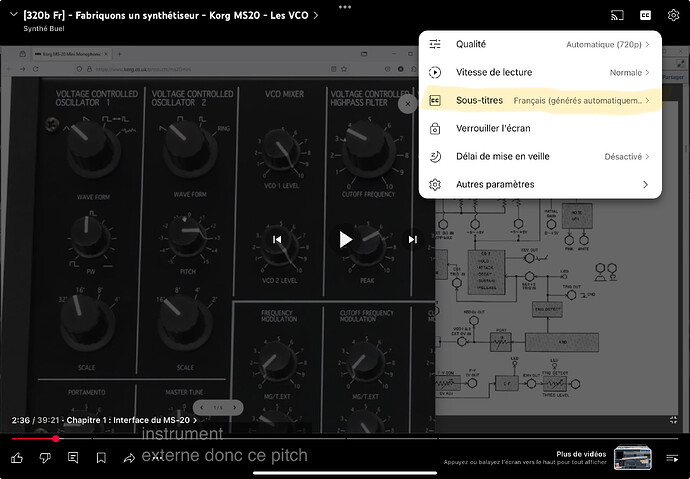Choose Verrouiller l'écran
The width and height of the screenshot is (690, 479).
(x=540, y=128)
